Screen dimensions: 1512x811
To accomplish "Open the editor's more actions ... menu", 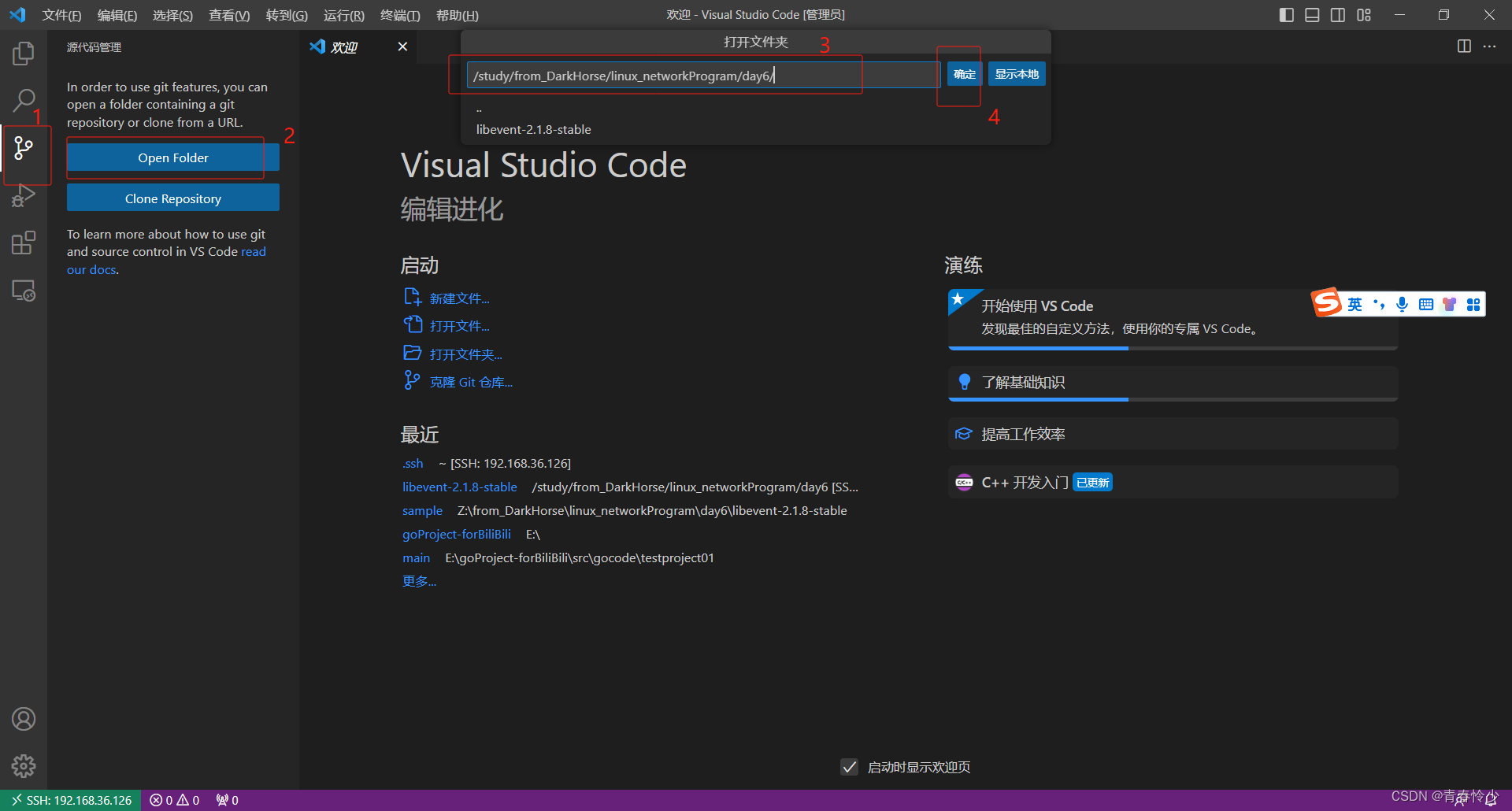I will click(x=1490, y=46).
